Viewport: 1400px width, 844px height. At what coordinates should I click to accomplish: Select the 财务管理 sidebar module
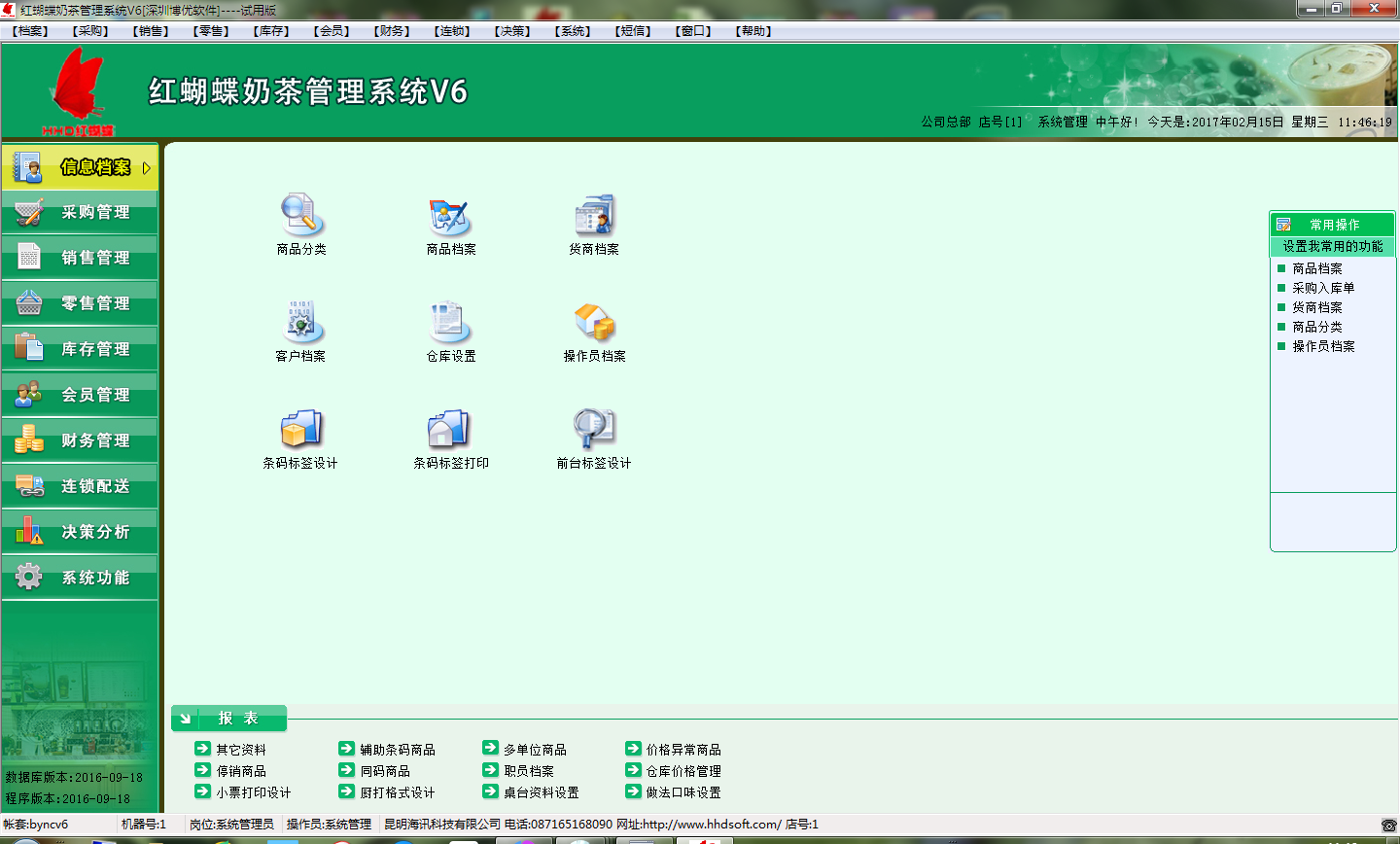point(80,440)
